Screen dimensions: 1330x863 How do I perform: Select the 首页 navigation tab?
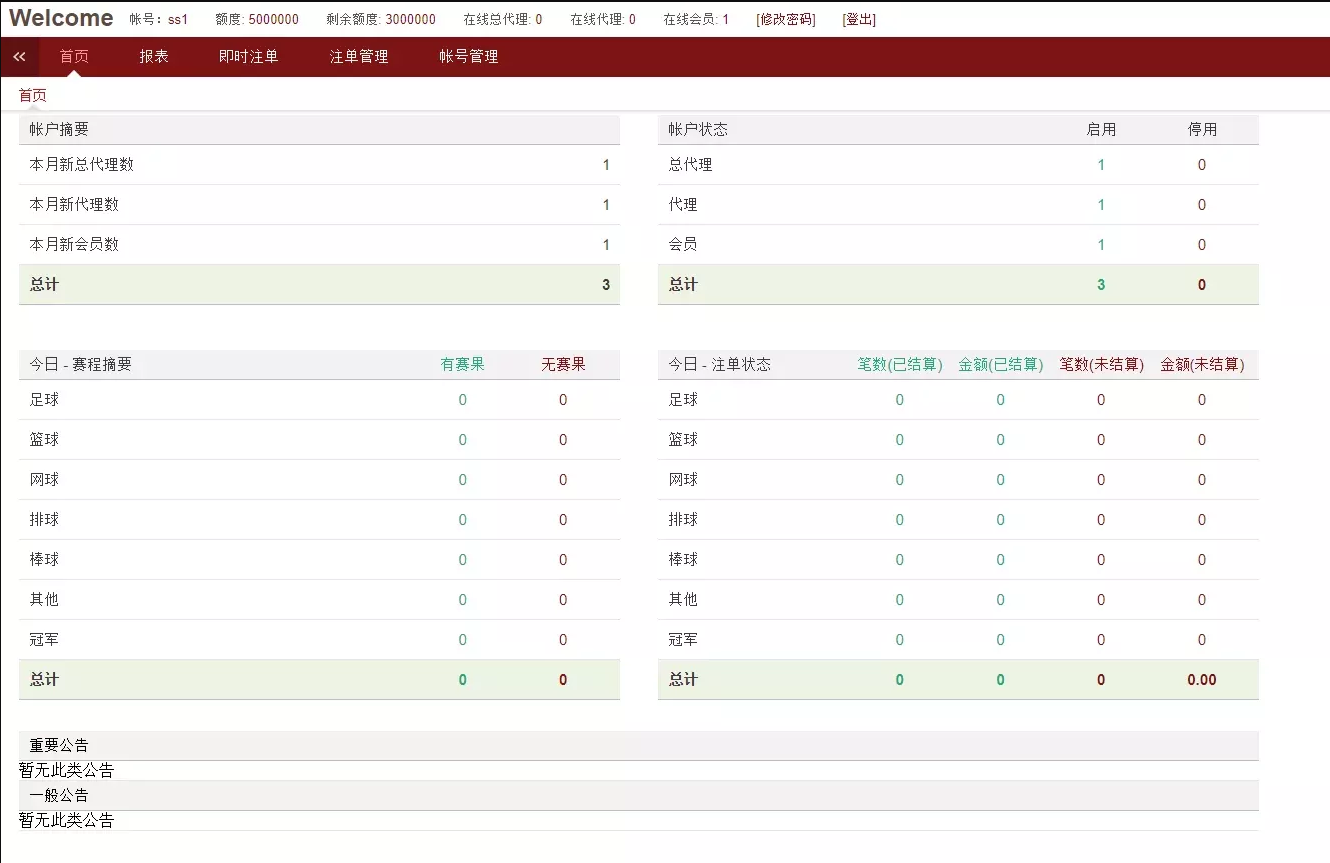73,57
